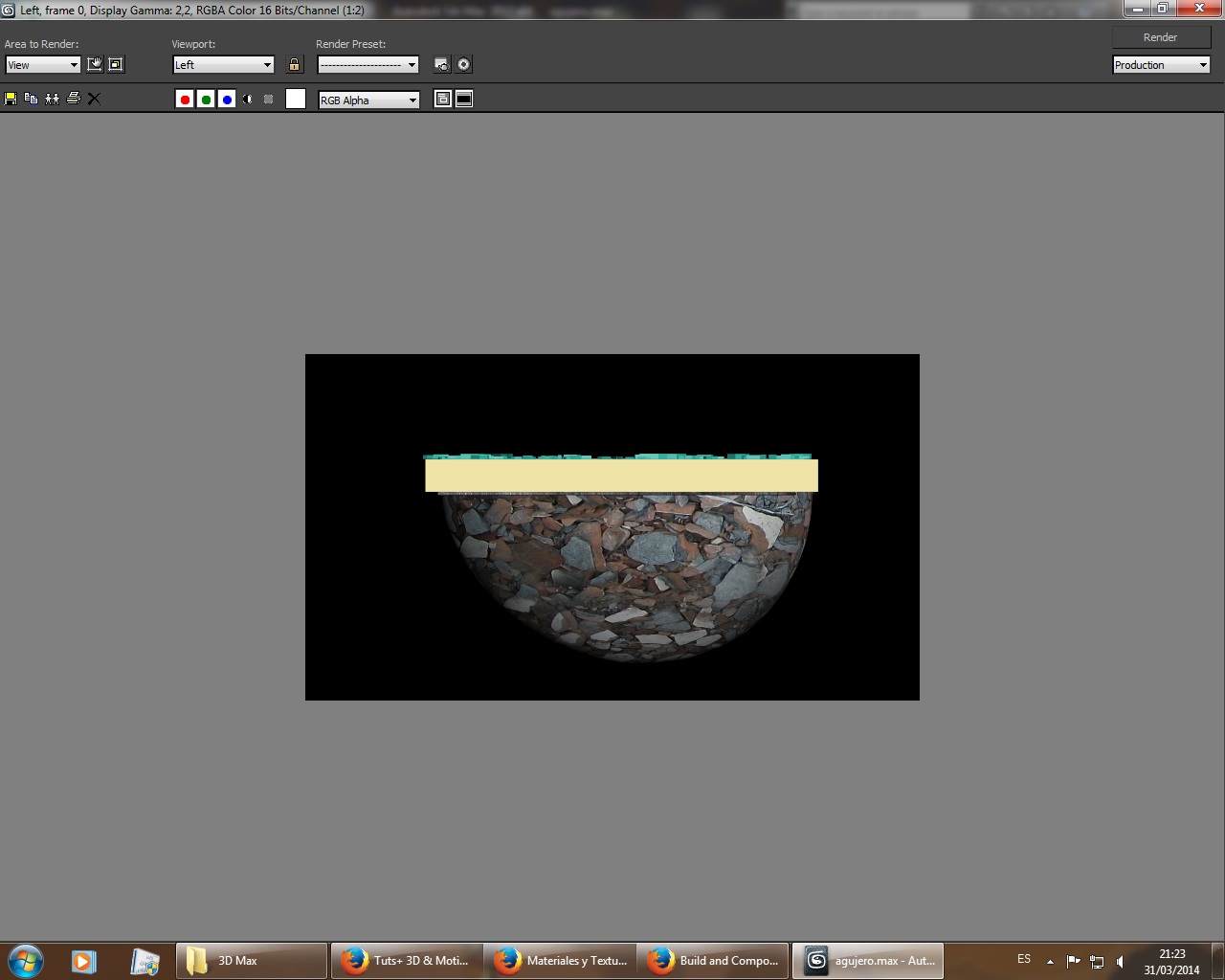Open Environment and Effects dialog icon
Screen dimensions: 1225x980
(x=464, y=64)
